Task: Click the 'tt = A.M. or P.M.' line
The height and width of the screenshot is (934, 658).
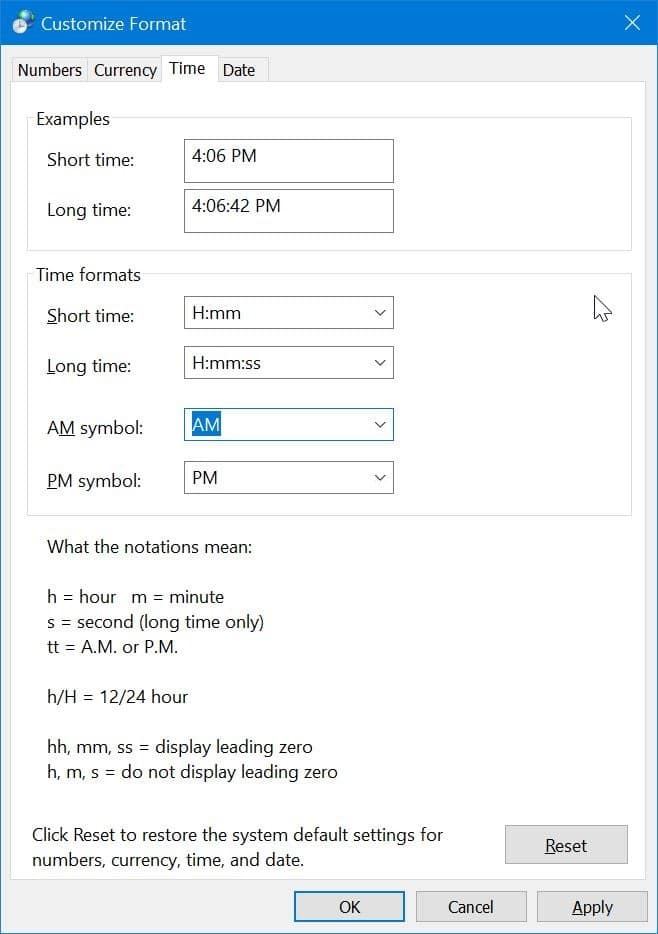Action: click(113, 647)
